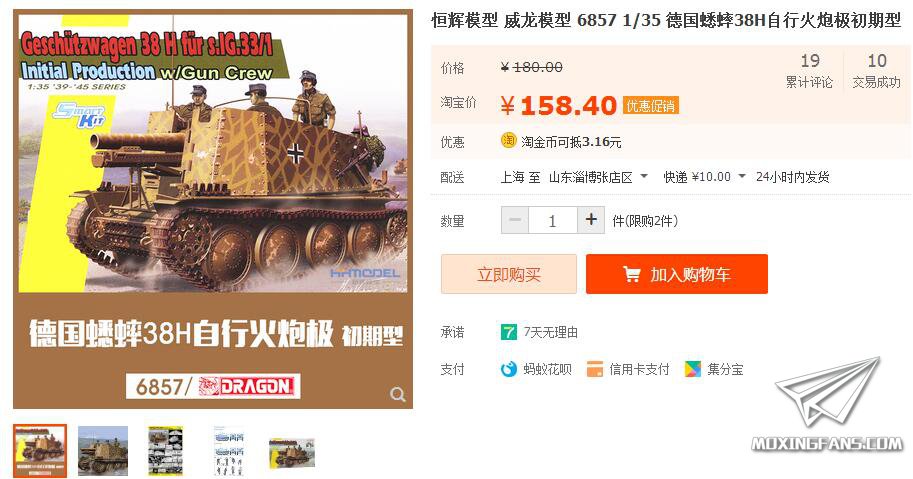Click the paper plane Moxingfans logo
This screenshot has width=913, height=479.
827,403
